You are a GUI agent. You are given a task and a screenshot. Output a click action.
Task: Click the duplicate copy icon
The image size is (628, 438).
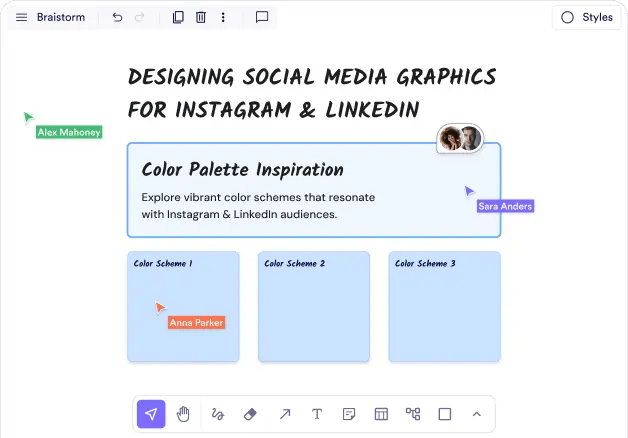point(178,17)
